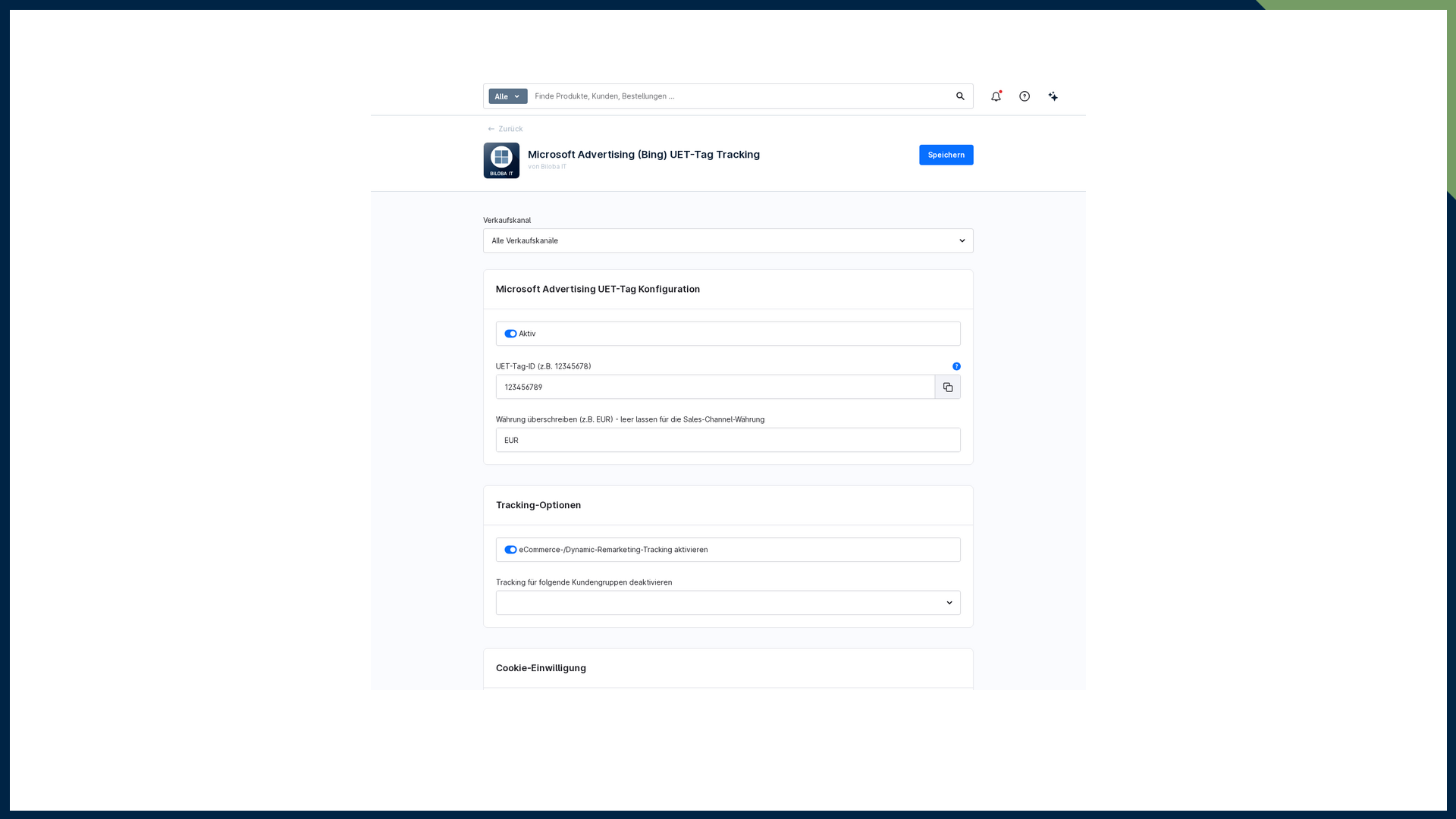Save settings with Speichern button
The height and width of the screenshot is (819, 1456).
(946, 155)
